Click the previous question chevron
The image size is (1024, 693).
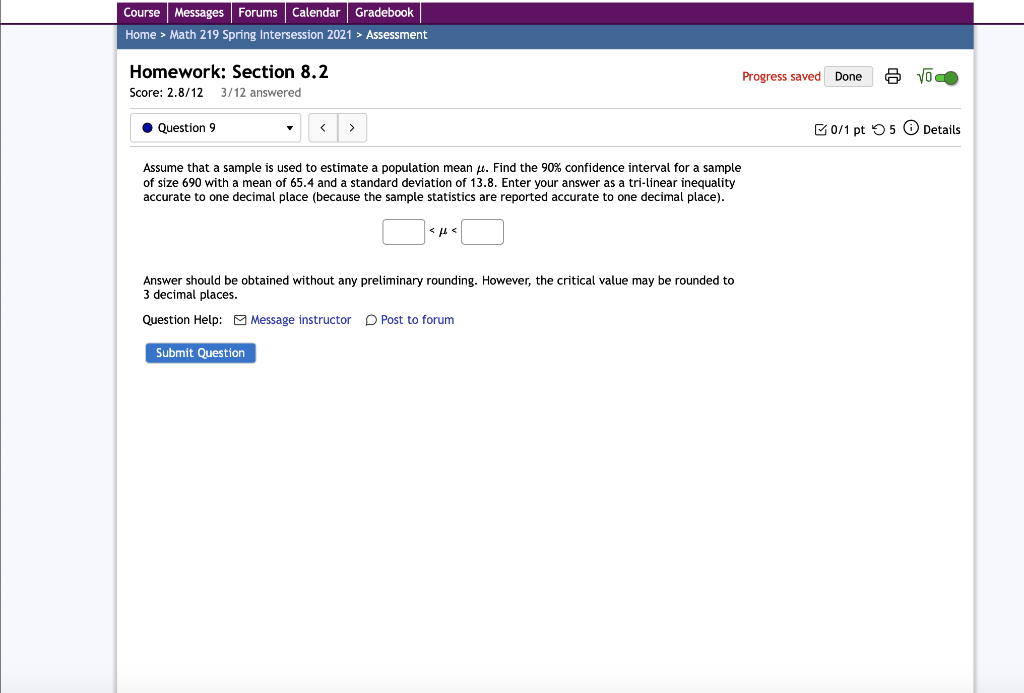(x=323, y=127)
